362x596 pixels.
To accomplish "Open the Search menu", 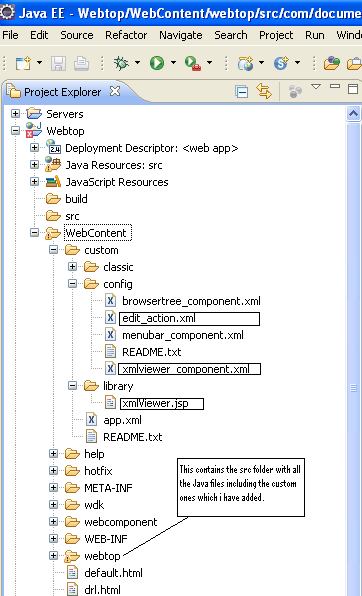I will click(231, 35).
